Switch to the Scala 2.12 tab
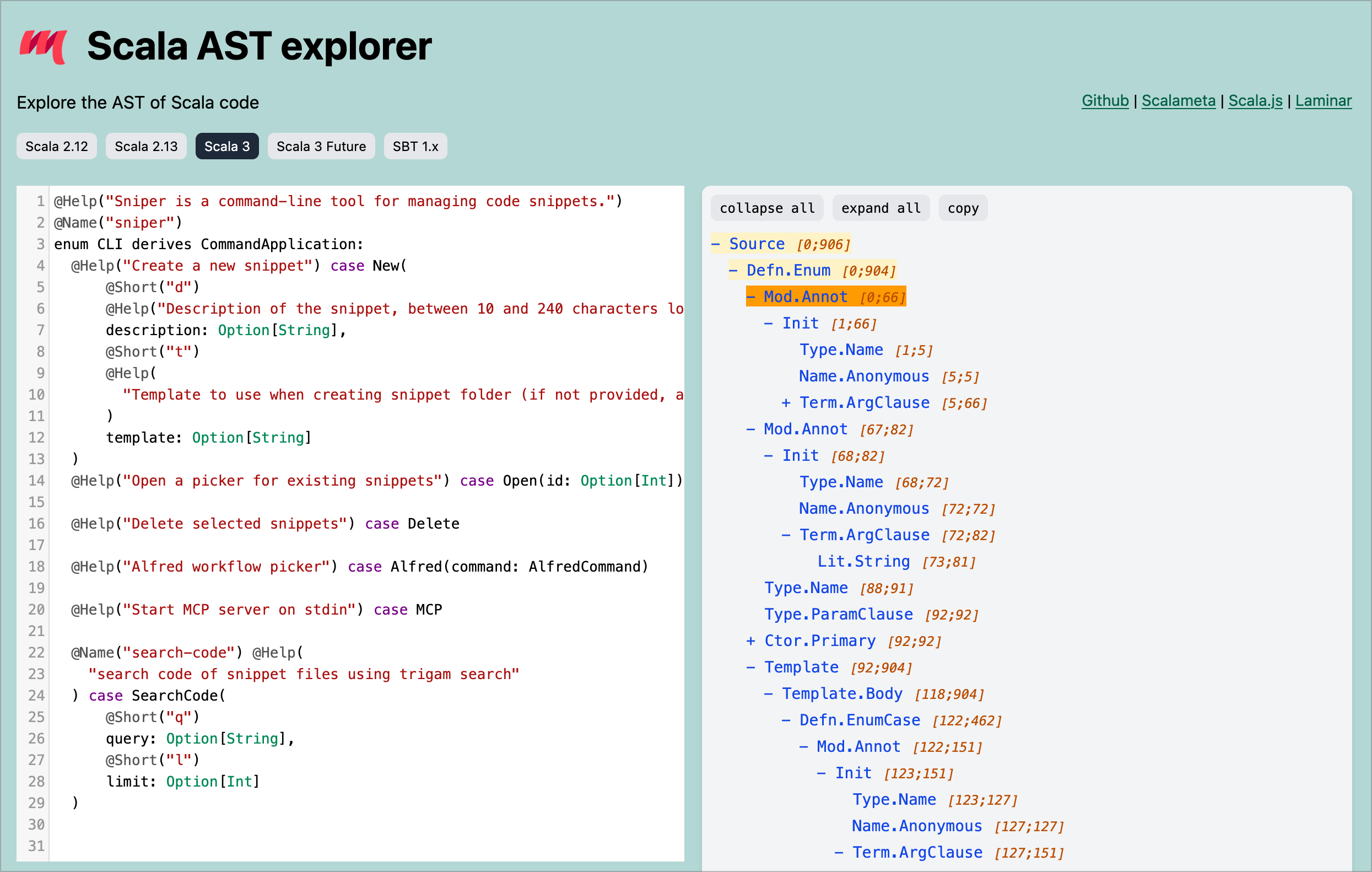This screenshot has width=1372, height=872. pyautogui.click(x=56, y=146)
